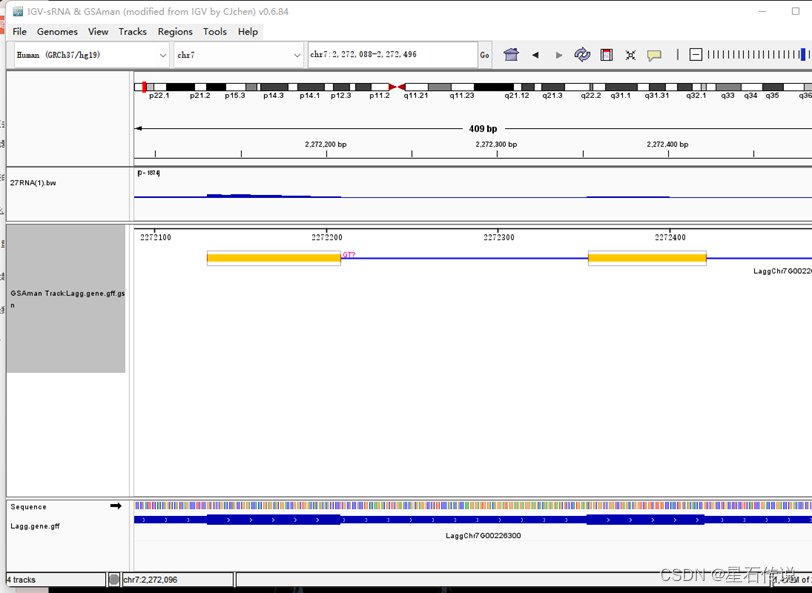
Task: Go forward with the right arrow icon
Action: 559,55
